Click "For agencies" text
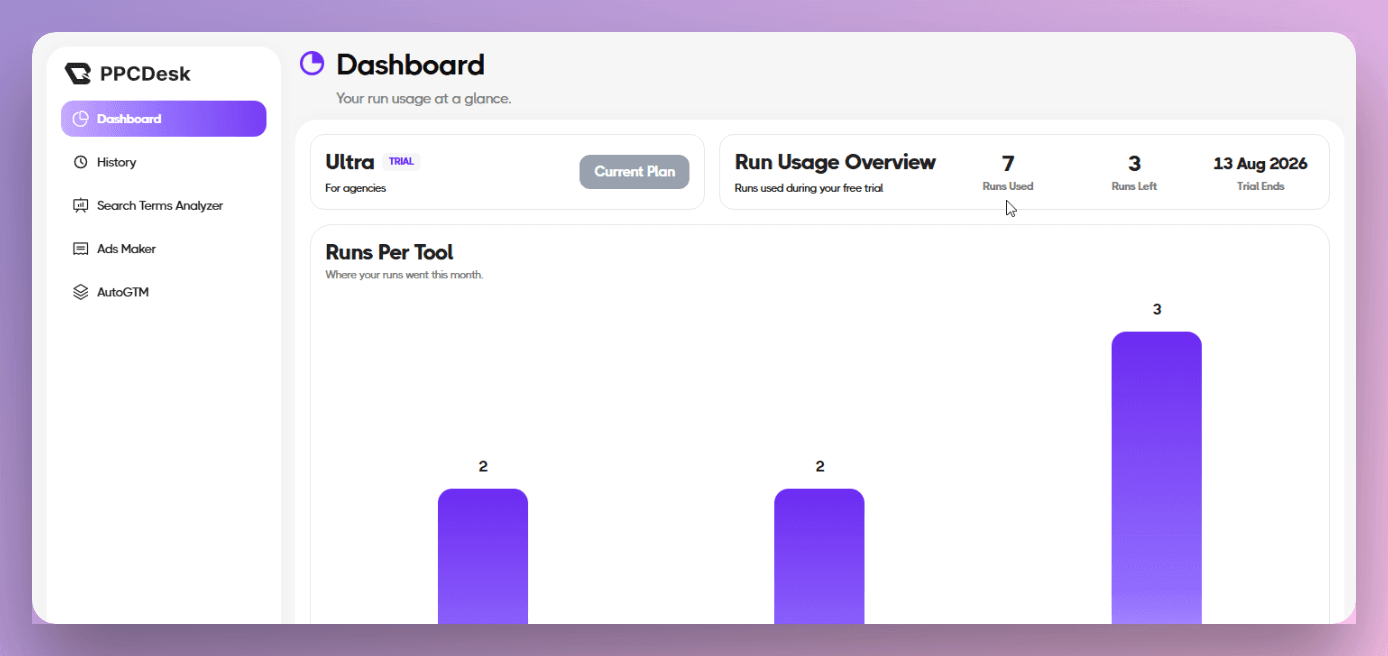 [x=355, y=188]
